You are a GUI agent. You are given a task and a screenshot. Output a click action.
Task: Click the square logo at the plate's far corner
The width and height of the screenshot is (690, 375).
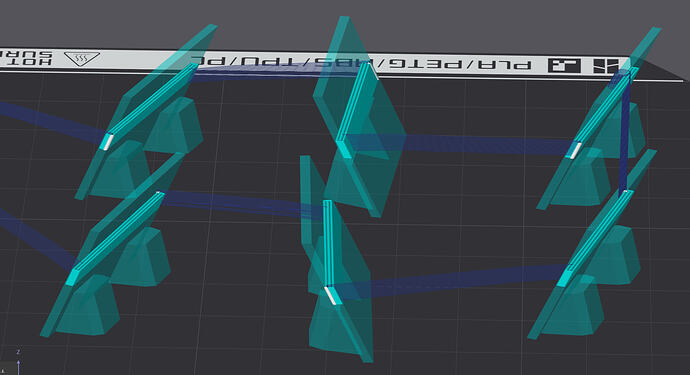click(606, 66)
